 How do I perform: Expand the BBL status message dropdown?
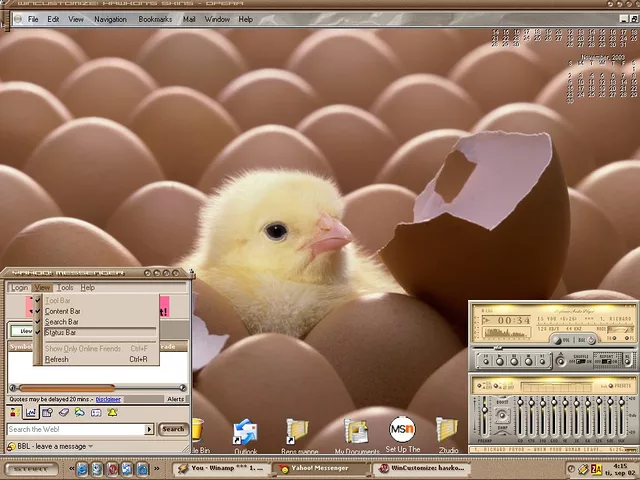[90, 446]
